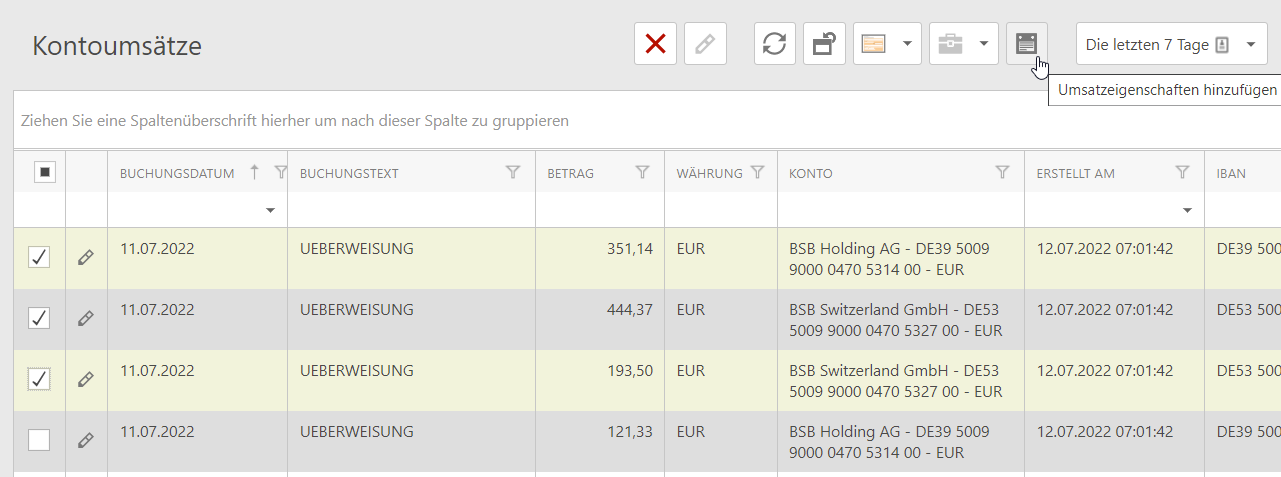Check the 121,33 transaction checkbox
1281x477 pixels.
(x=39, y=439)
